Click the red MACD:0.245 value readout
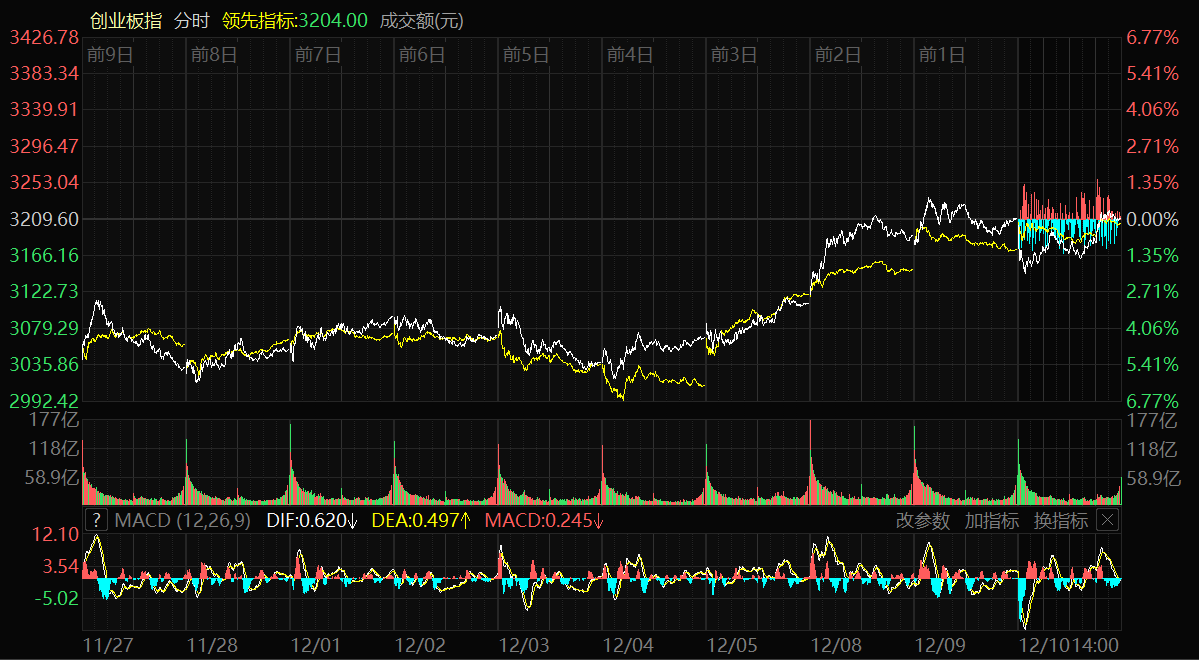The image size is (1199, 660). pyautogui.click(x=544, y=520)
